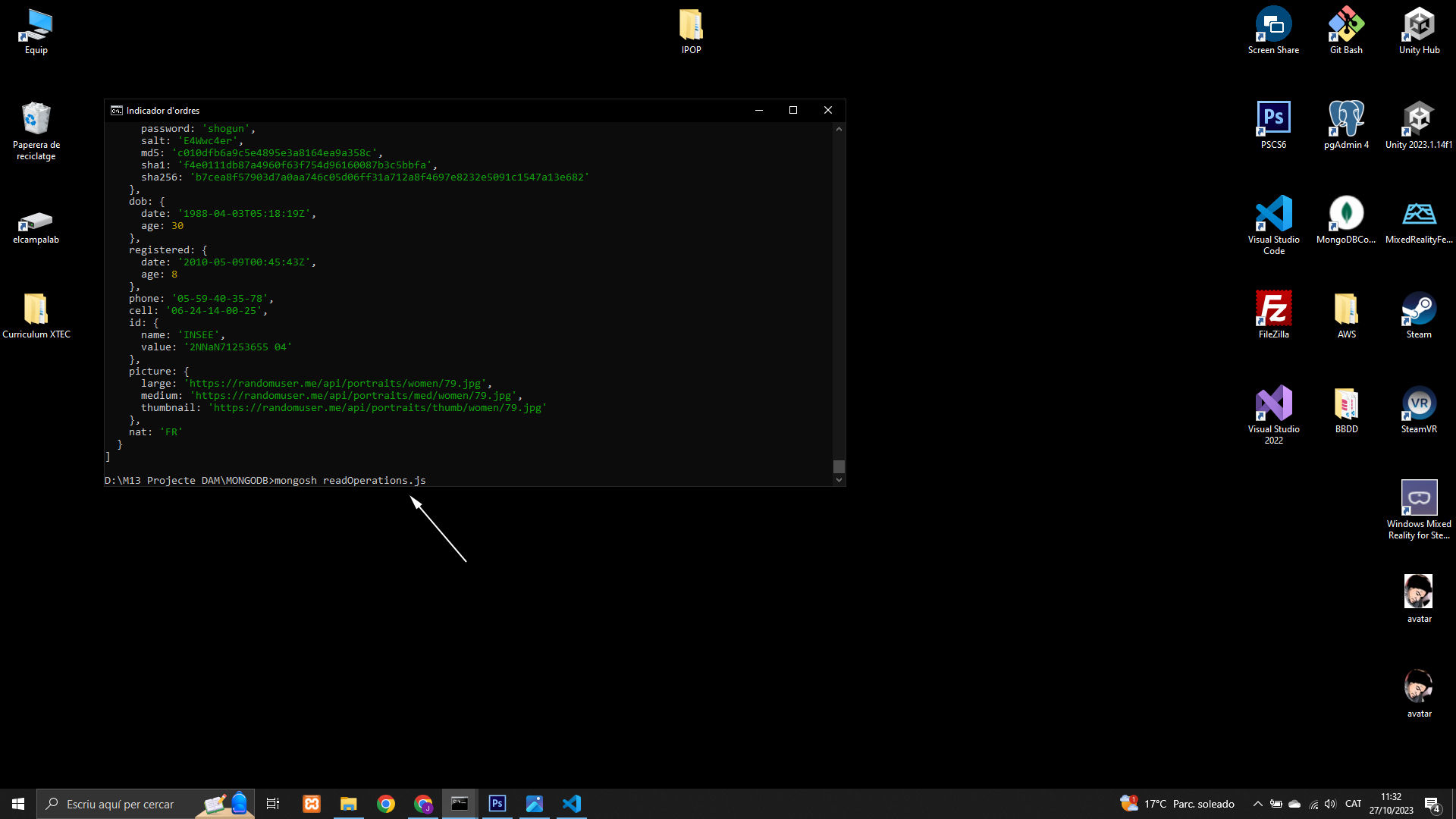Screen dimensions: 1456x819
Task: Open the Git Bash desktop shortcut
Action: (1346, 31)
